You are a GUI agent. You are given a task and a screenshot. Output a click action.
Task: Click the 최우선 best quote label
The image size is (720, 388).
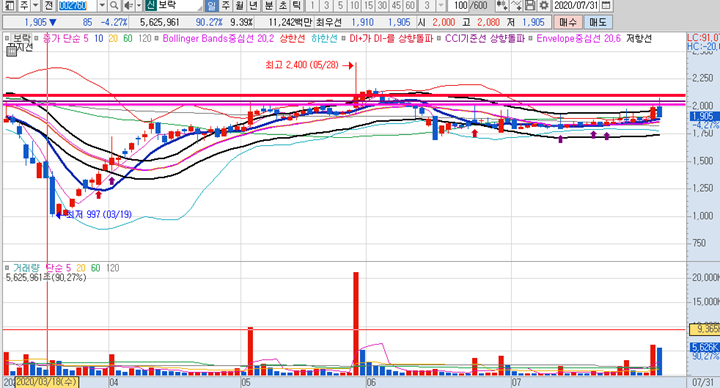click(x=329, y=22)
